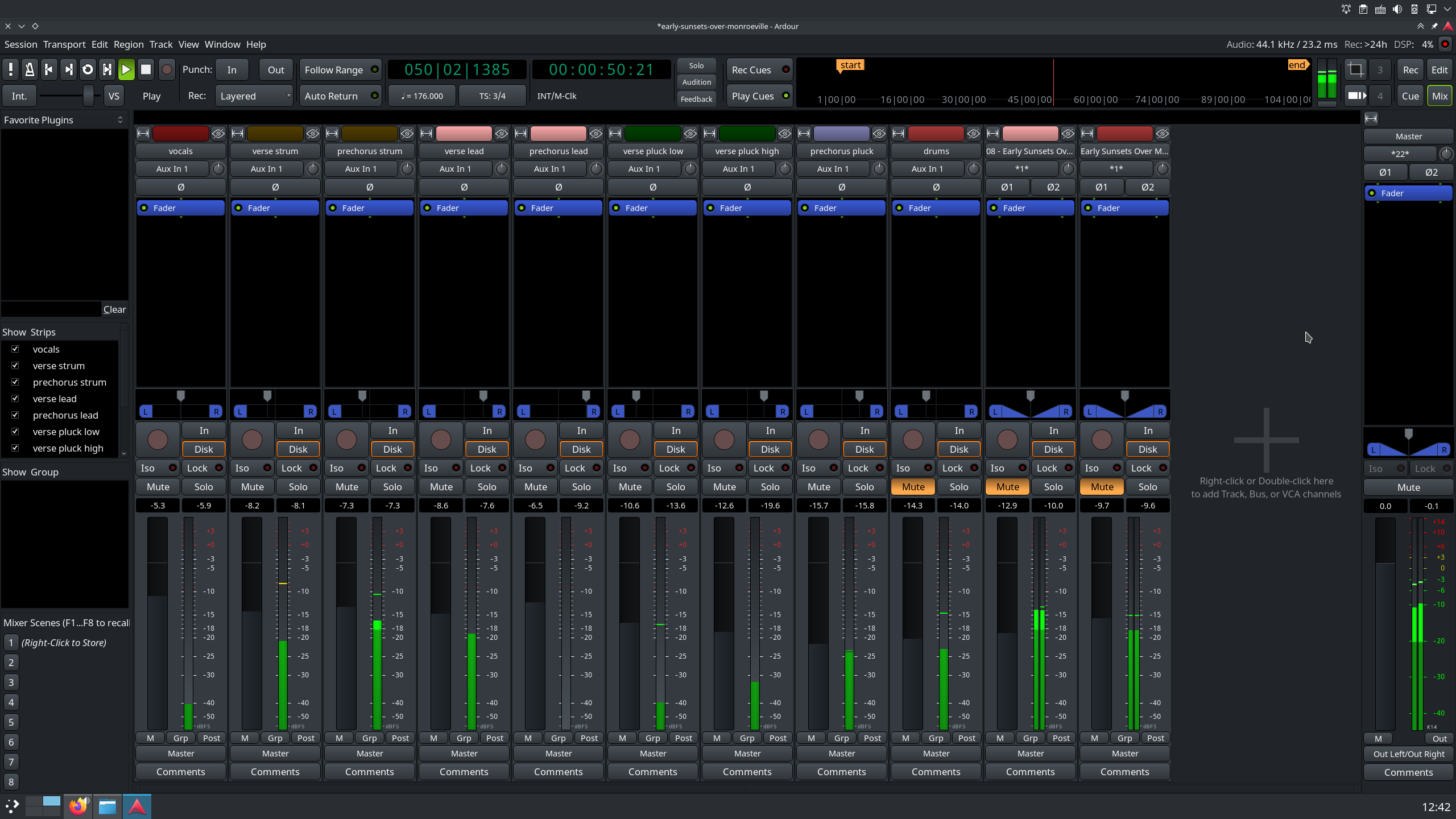Toggle width of verse strum strip
Screen dimensions: 1456x819
coord(238,134)
